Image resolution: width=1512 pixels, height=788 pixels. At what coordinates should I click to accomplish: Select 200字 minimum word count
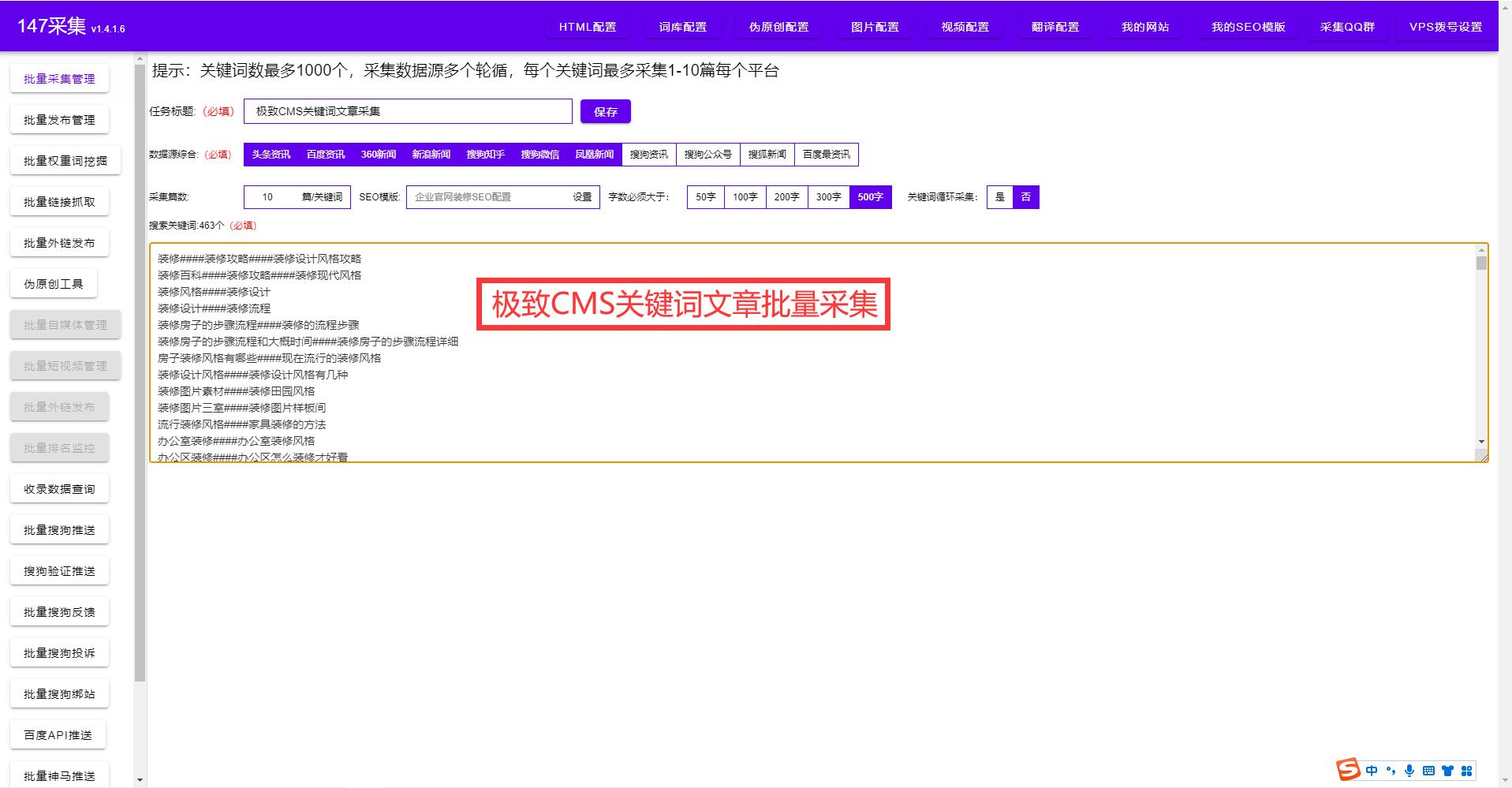point(787,197)
